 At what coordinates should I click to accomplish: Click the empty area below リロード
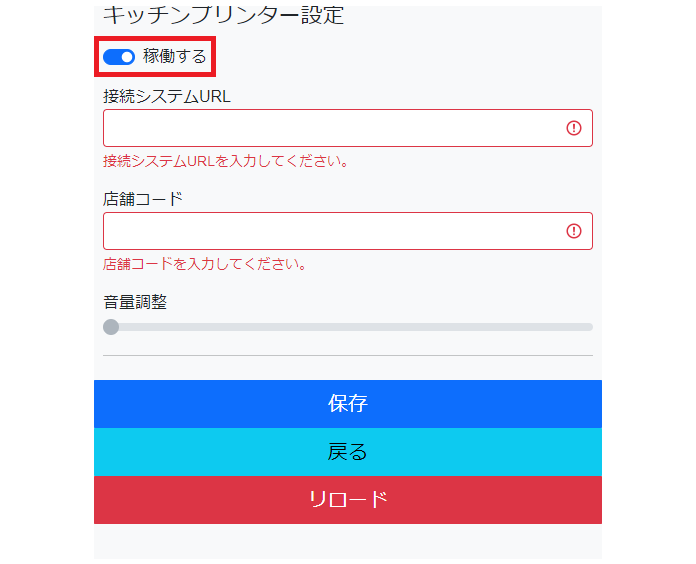(348, 541)
